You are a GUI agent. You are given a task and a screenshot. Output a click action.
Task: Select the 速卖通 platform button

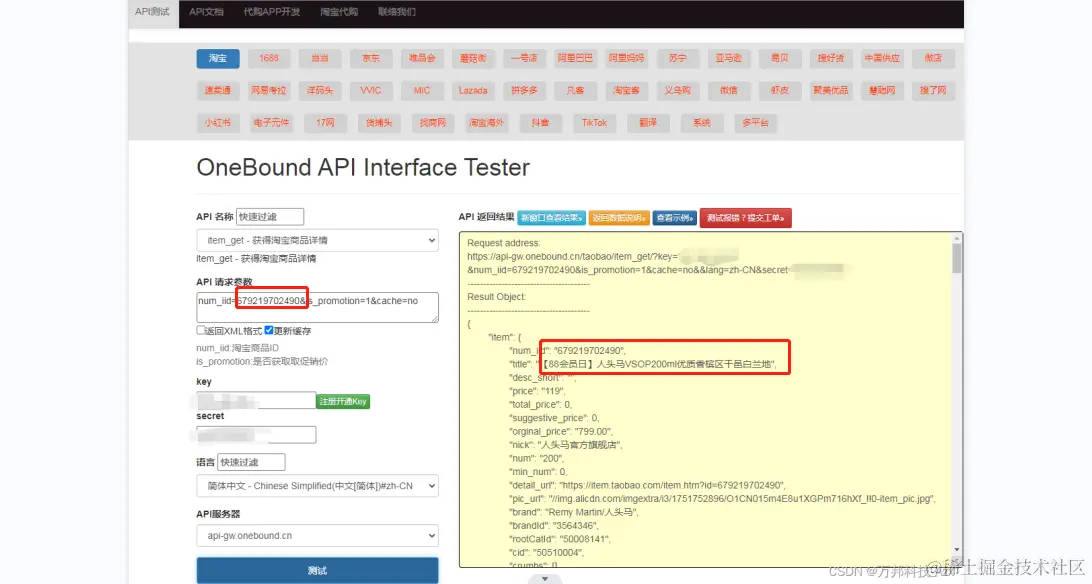tap(218, 90)
